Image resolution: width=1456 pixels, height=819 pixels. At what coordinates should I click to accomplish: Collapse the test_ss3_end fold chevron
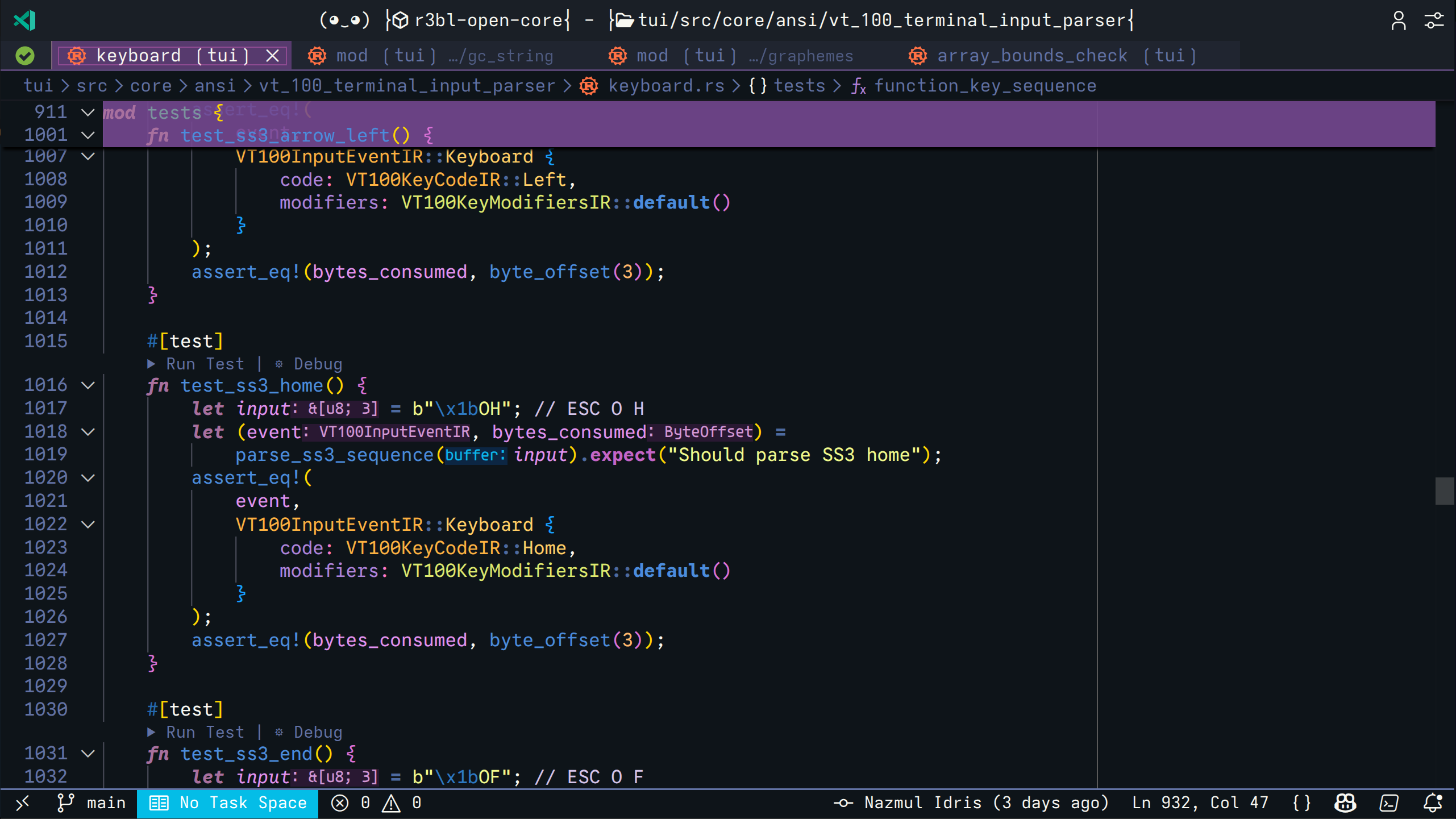click(x=88, y=754)
